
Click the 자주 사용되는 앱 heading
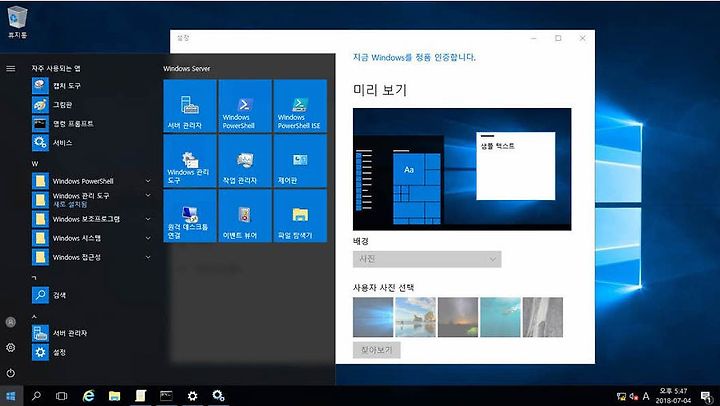pos(56,68)
